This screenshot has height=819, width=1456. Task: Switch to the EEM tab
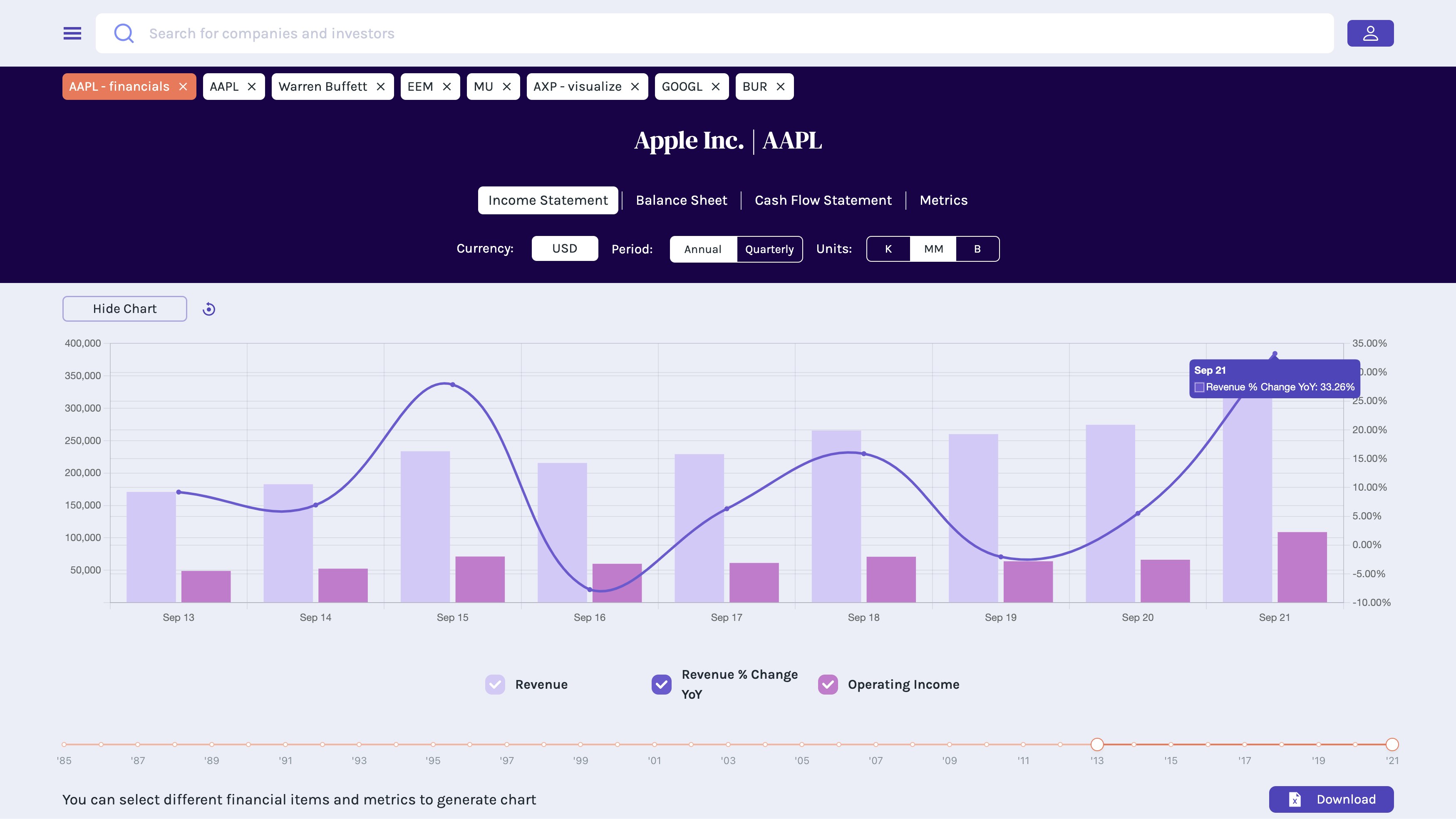pos(421,87)
